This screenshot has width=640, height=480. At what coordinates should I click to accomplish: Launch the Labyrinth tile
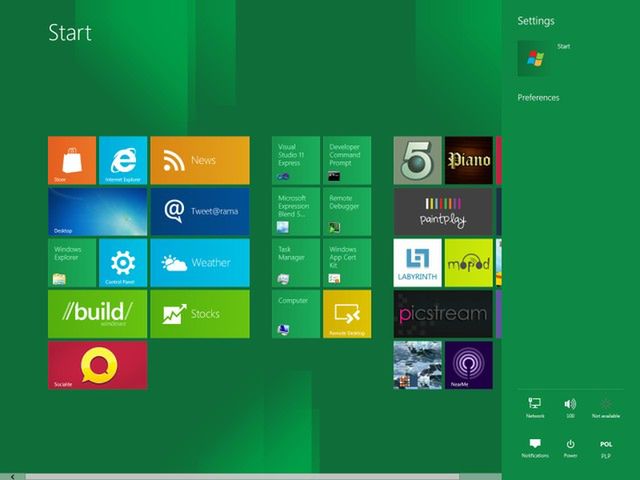tap(418, 263)
